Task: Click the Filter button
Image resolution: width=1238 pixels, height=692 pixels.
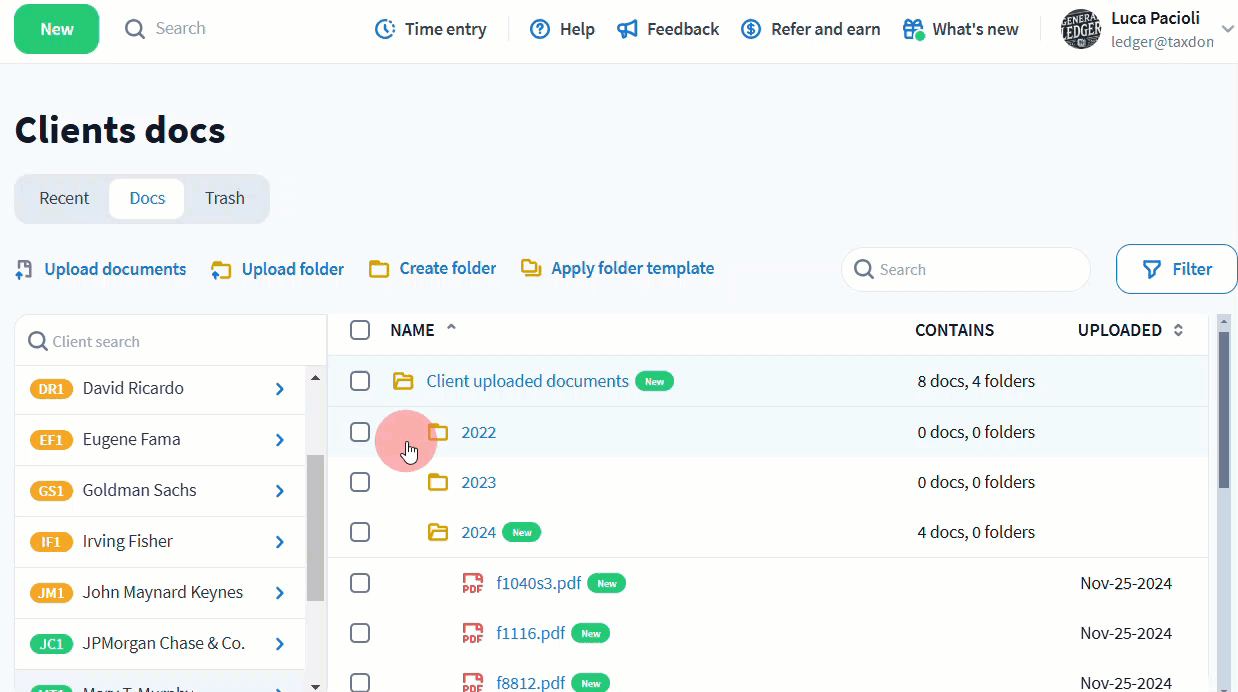Action: [1176, 269]
